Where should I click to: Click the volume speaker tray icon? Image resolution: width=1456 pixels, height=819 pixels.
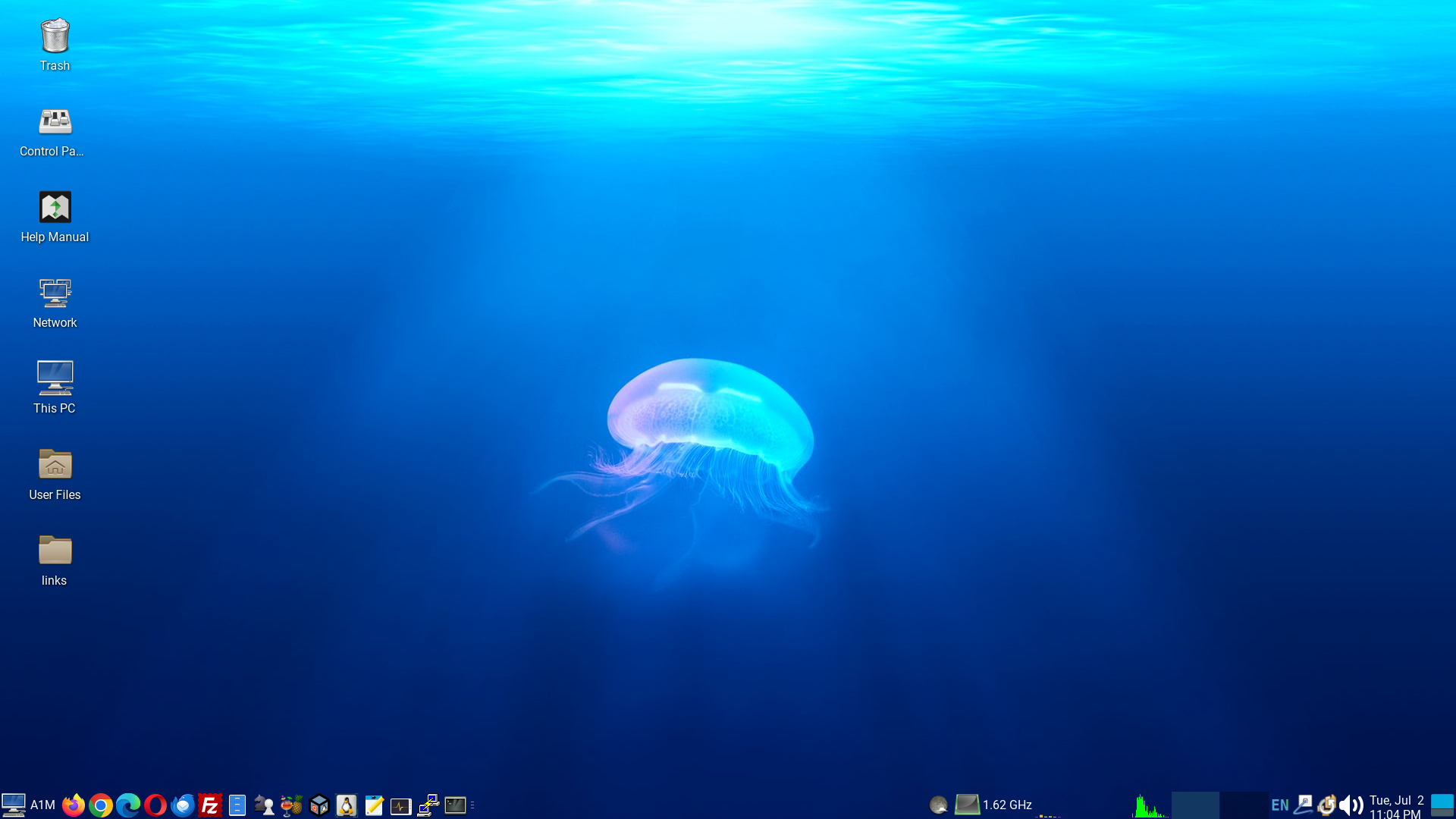1351,805
